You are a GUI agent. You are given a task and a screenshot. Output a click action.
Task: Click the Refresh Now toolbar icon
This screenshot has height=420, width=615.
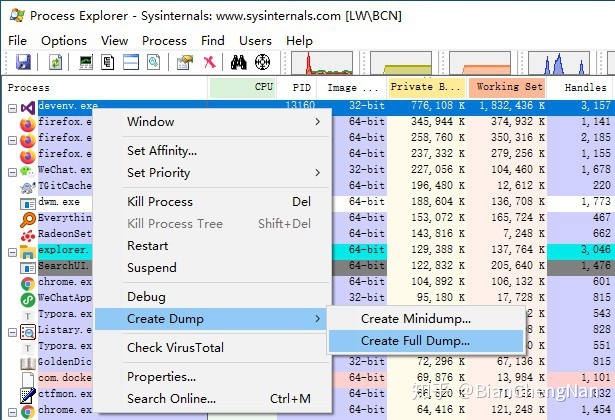pyautogui.click(x=55, y=62)
